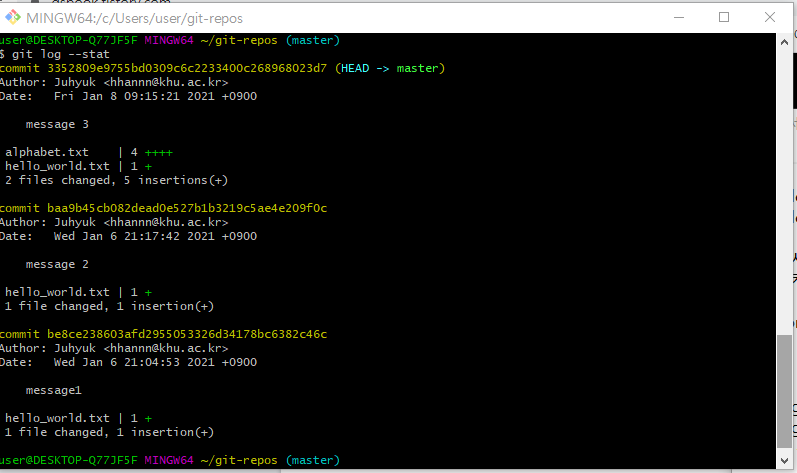797x473 pixels.
Task: Close the MINGW64 terminal window
Action: point(770,18)
